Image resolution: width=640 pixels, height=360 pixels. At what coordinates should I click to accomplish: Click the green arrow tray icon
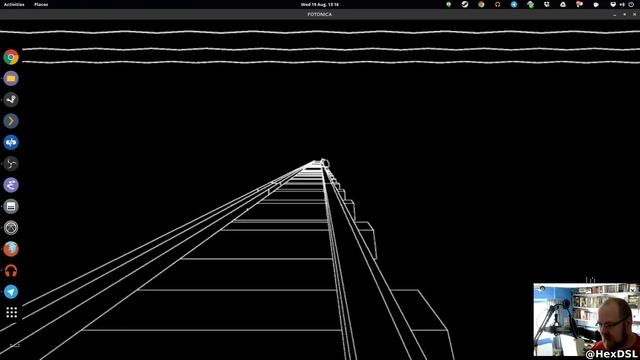(530, 4)
